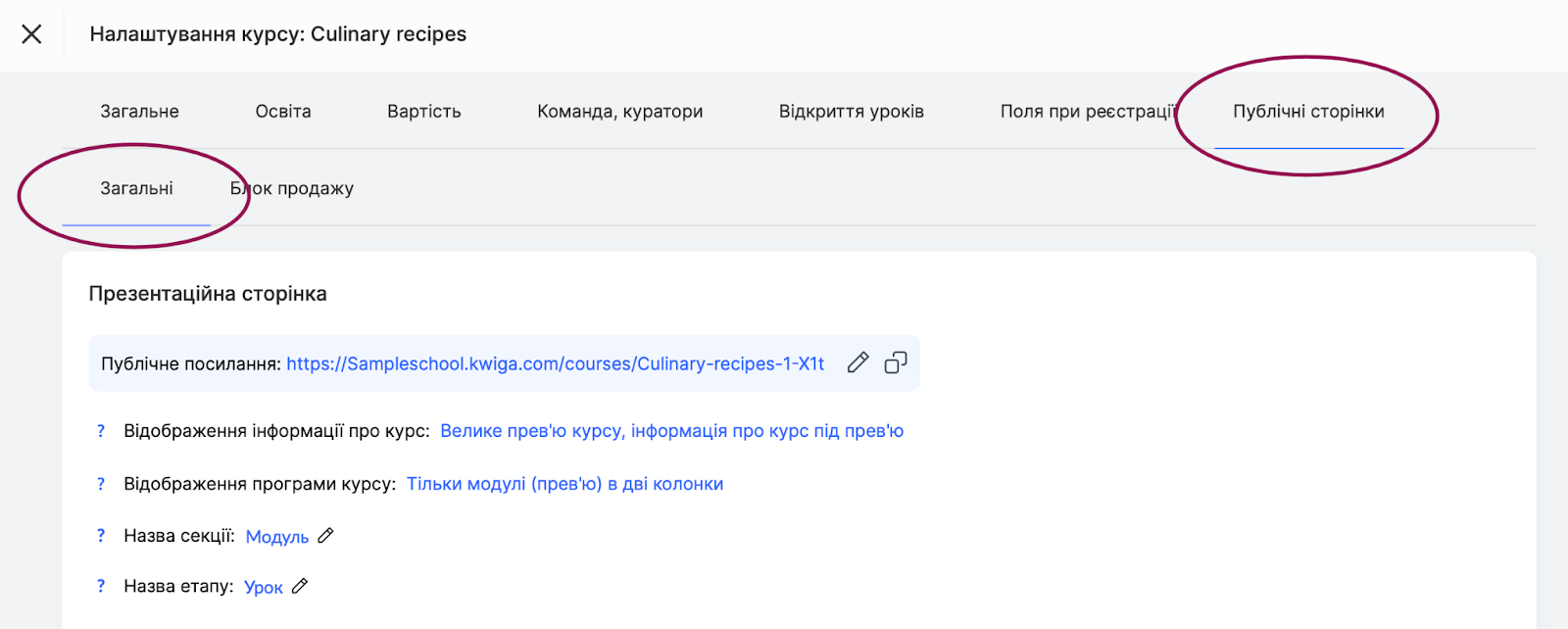The image size is (1568, 629).
Task: Open help for Відображення інформації про курс
Action: click(101, 431)
